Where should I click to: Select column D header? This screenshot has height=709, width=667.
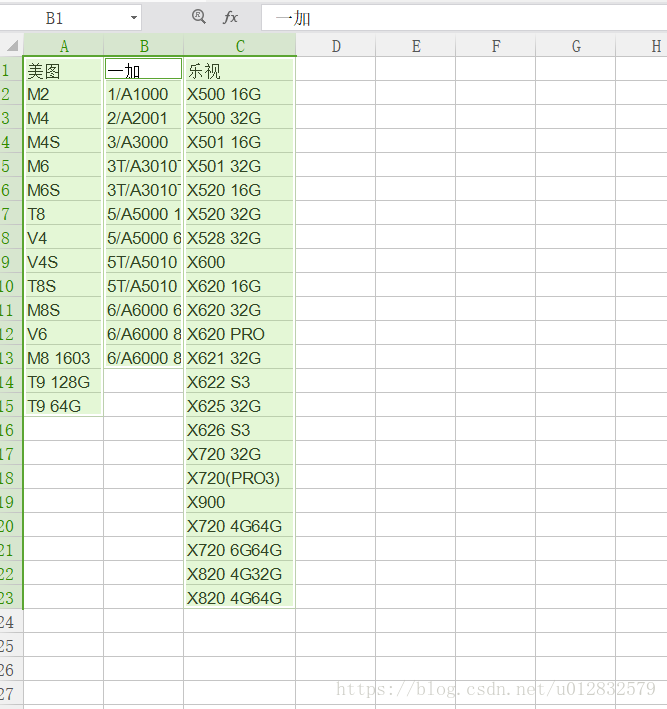[336, 46]
